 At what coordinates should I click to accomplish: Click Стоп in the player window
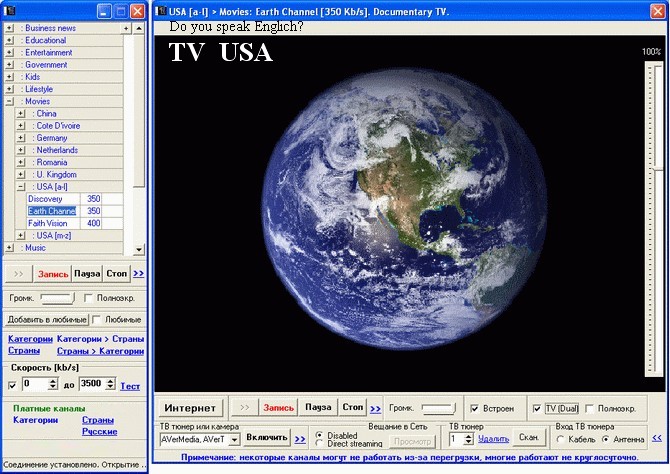click(x=353, y=407)
